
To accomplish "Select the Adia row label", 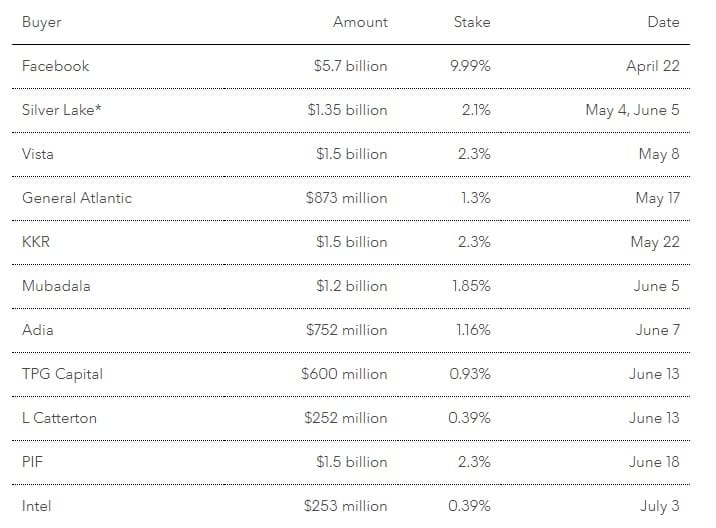I will pos(38,330).
